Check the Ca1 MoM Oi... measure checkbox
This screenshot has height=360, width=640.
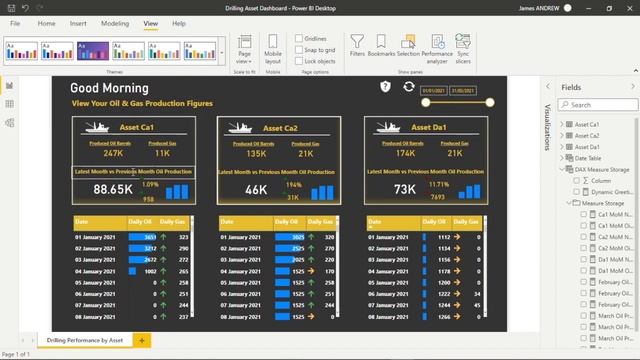point(584,226)
